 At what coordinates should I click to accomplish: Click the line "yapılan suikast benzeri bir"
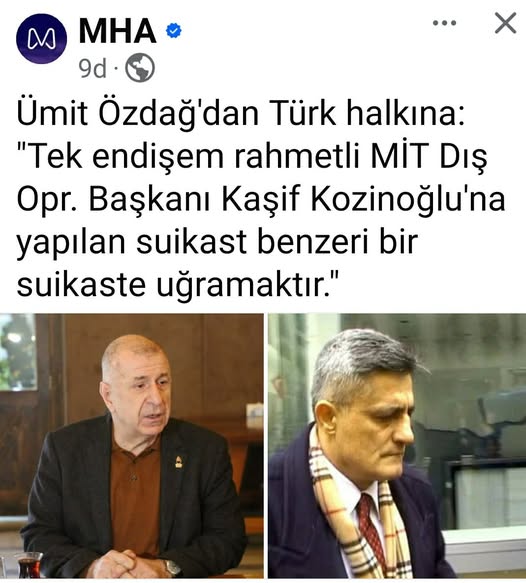click(217, 242)
